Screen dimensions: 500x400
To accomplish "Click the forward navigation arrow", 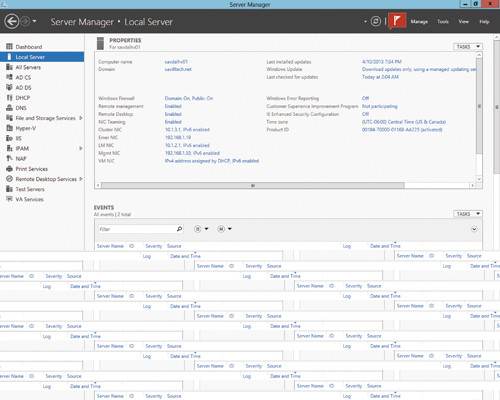I will tap(25, 22).
